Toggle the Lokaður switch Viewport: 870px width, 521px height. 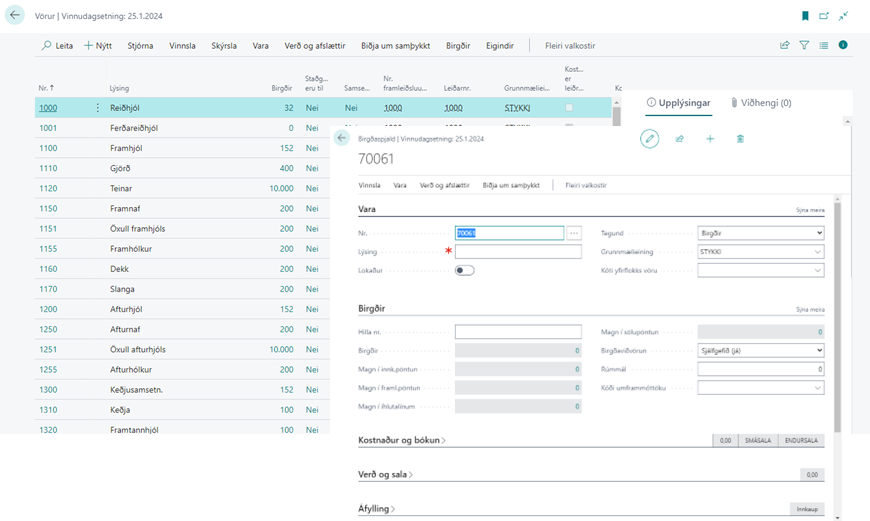pyautogui.click(x=464, y=270)
